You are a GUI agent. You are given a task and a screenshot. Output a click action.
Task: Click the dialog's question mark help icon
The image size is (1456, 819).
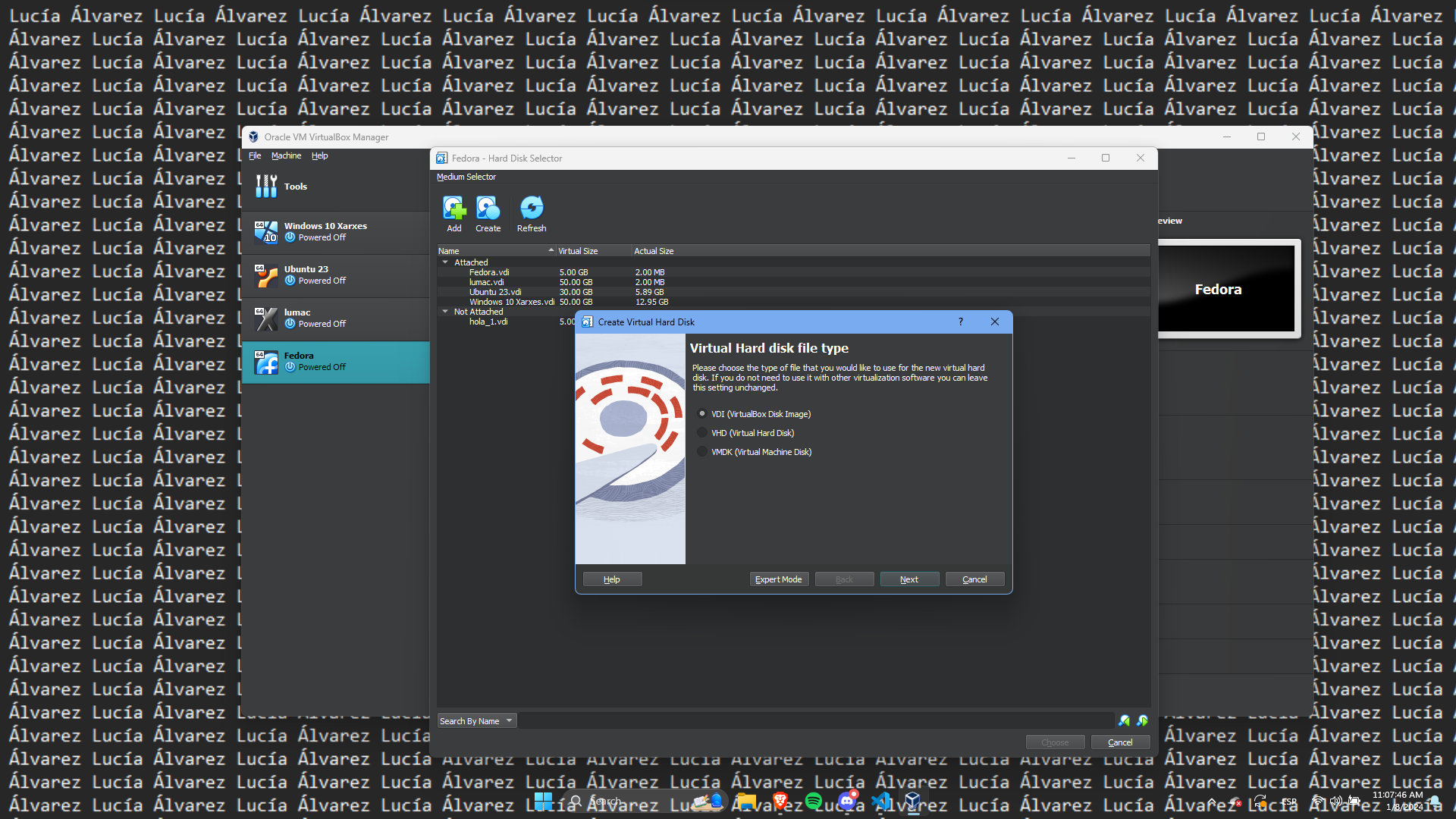960,322
